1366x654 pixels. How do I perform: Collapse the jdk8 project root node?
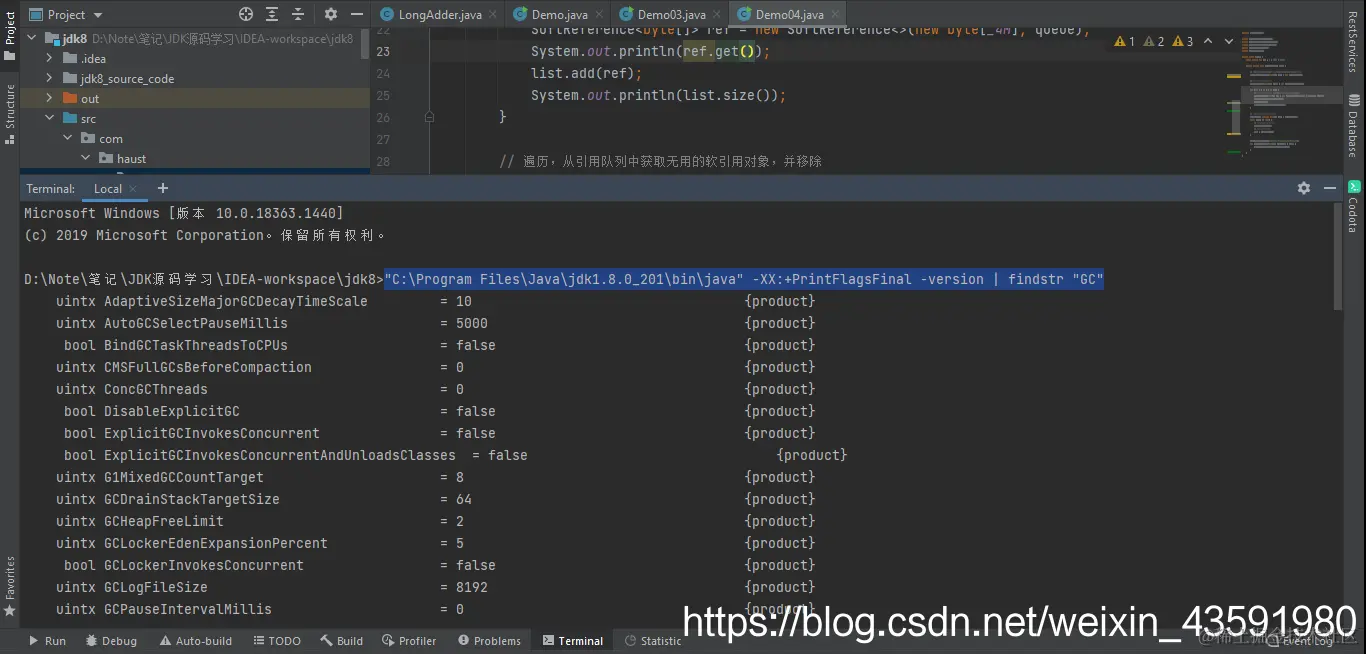point(31,38)
